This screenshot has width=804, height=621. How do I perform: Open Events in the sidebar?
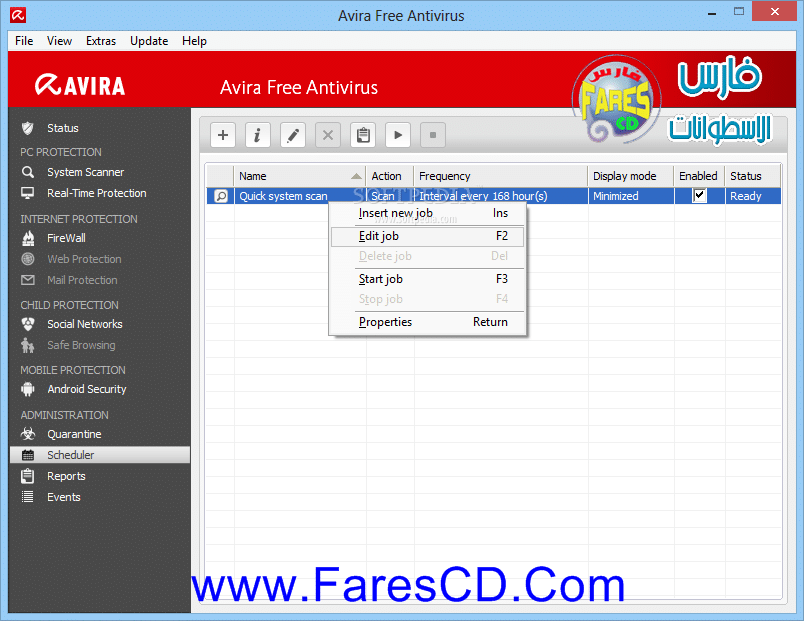[x=64, y=497]
